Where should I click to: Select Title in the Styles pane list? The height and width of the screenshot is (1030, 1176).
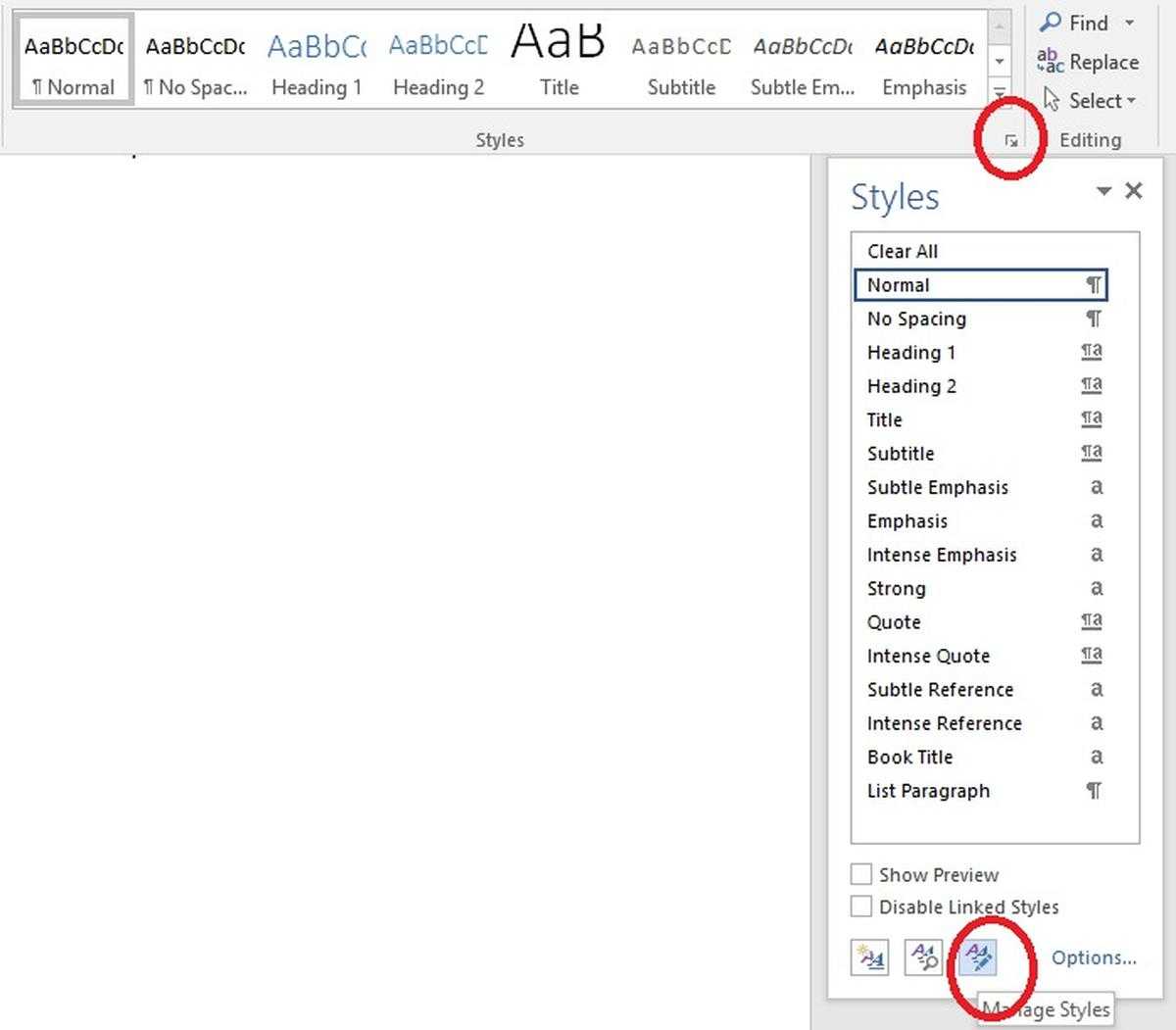point(981,419)
